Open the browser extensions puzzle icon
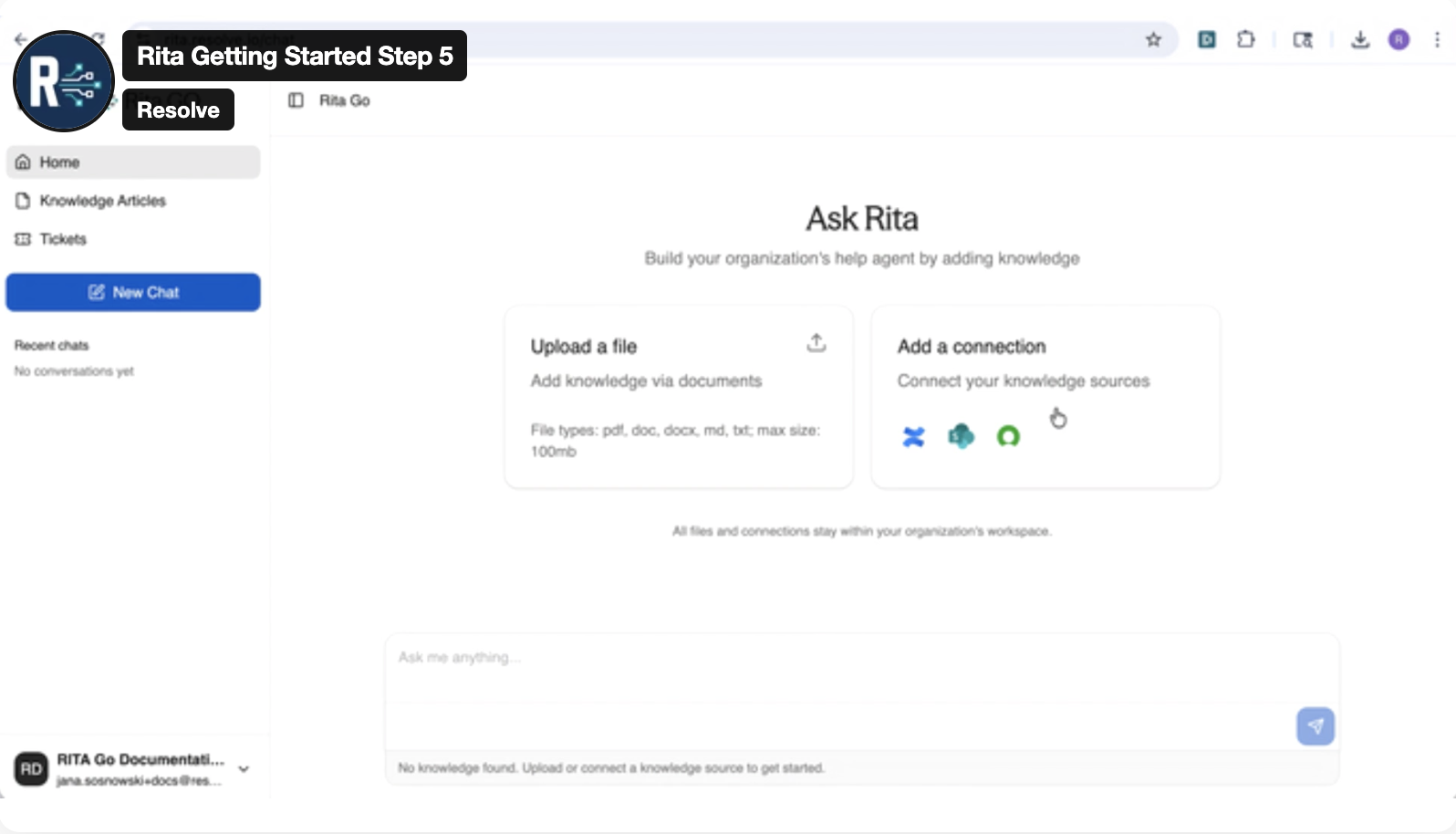 (1246, 39)
